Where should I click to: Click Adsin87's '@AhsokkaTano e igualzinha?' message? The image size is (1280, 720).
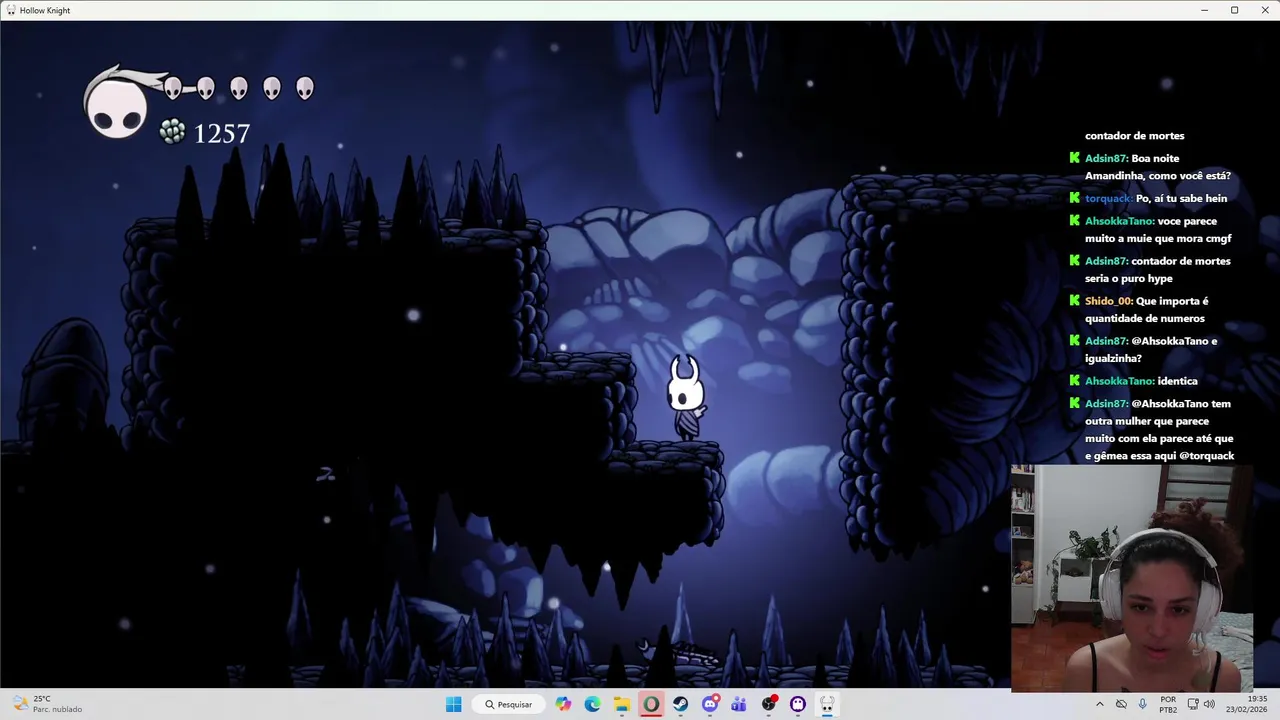tap(1151, 350)
